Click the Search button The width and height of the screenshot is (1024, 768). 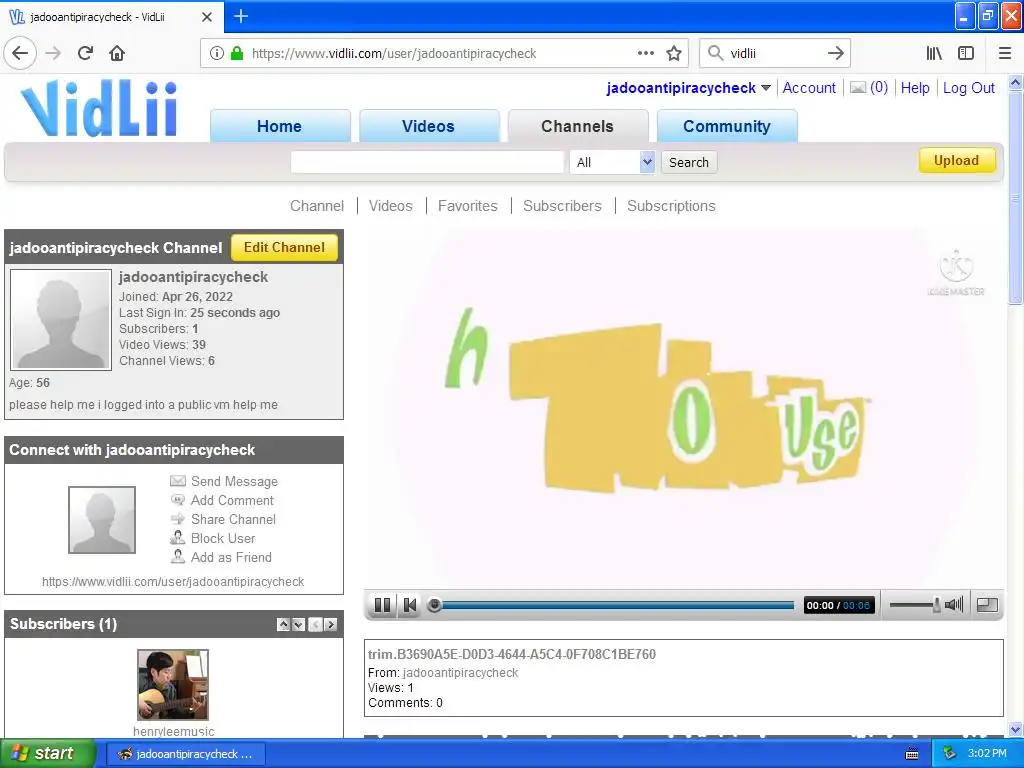[x=689, y=162]
